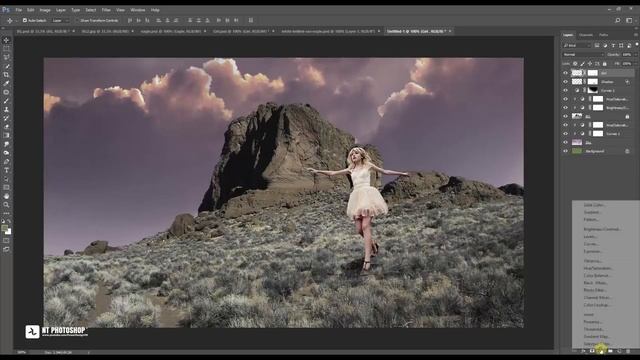Click the search icon in options bar
Screen dimensions: 640x360
[618, 20]
